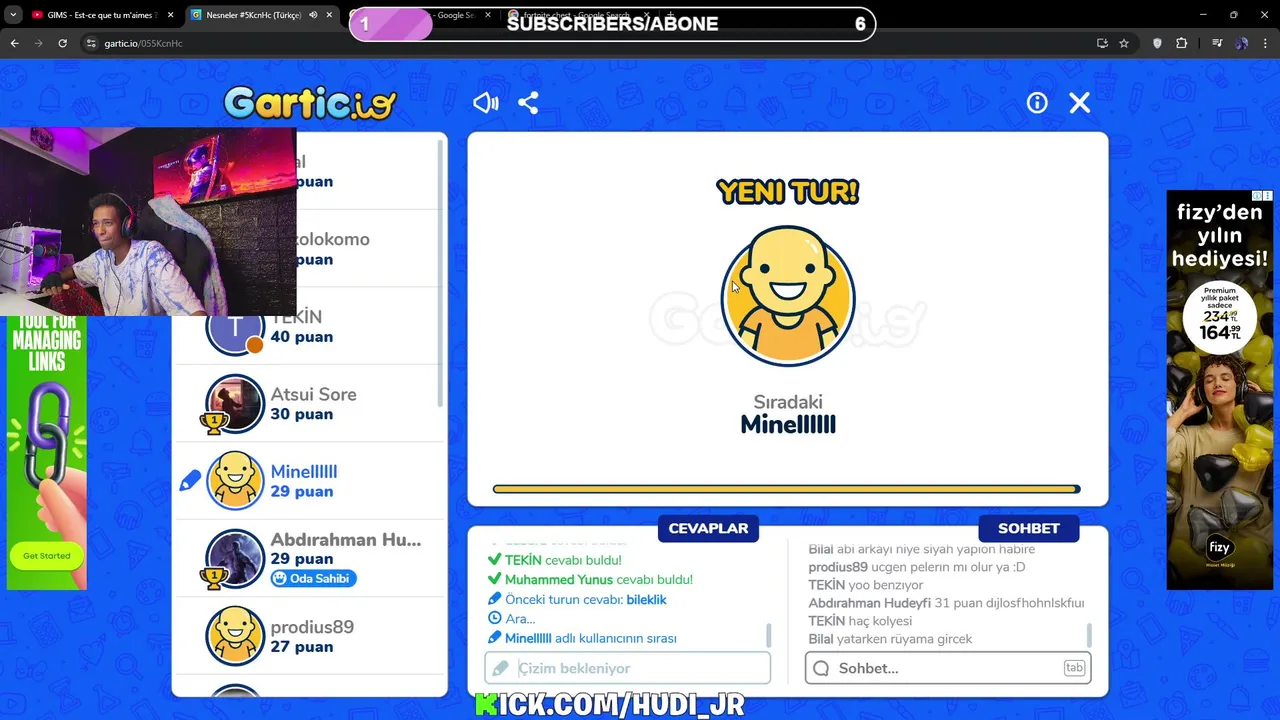Open the media control icon in toolbar

[x=1217, y=43]
